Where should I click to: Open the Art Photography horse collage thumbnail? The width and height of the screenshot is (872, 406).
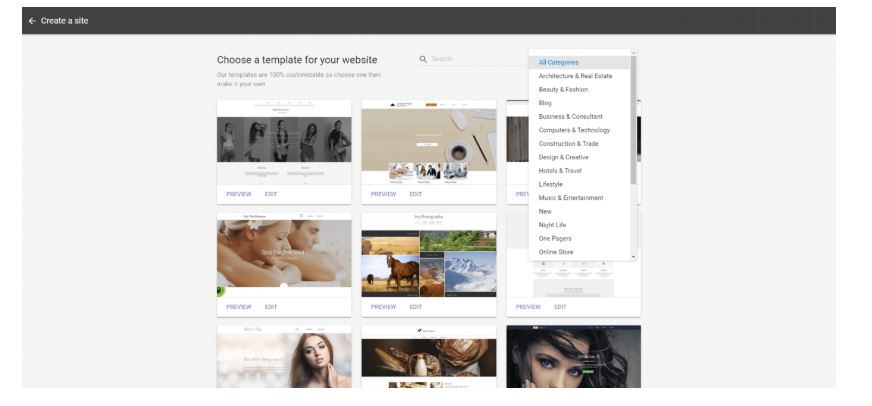point(429,255)
